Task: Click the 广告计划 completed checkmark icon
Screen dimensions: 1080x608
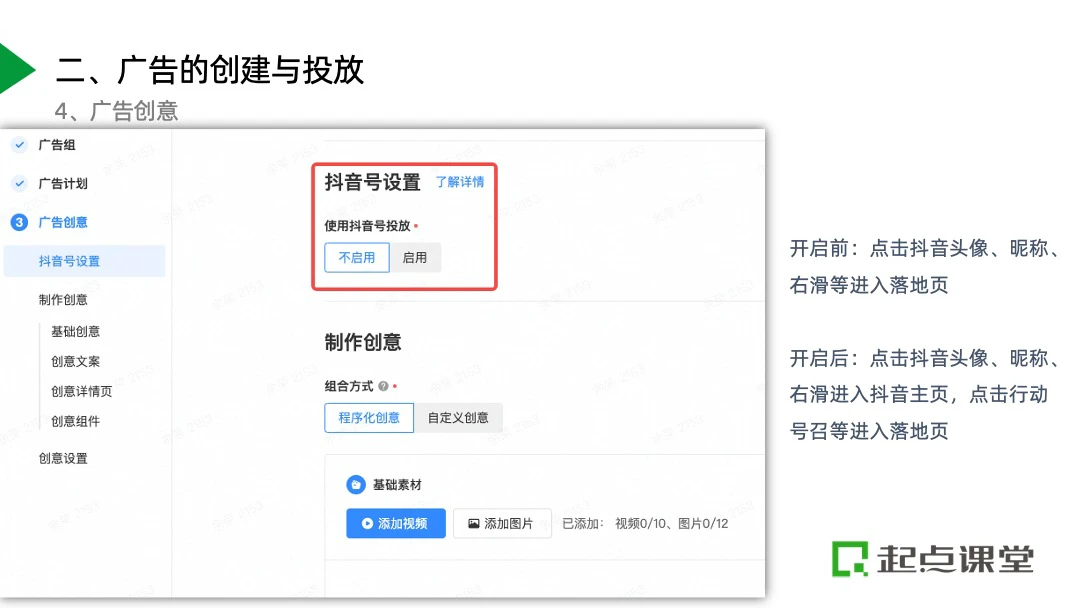Action: tap(19, 184)
